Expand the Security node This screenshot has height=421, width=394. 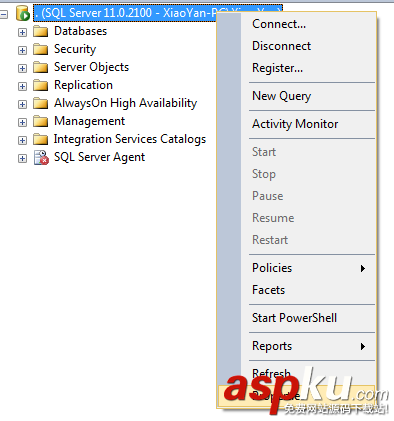[x=22, y=50]
